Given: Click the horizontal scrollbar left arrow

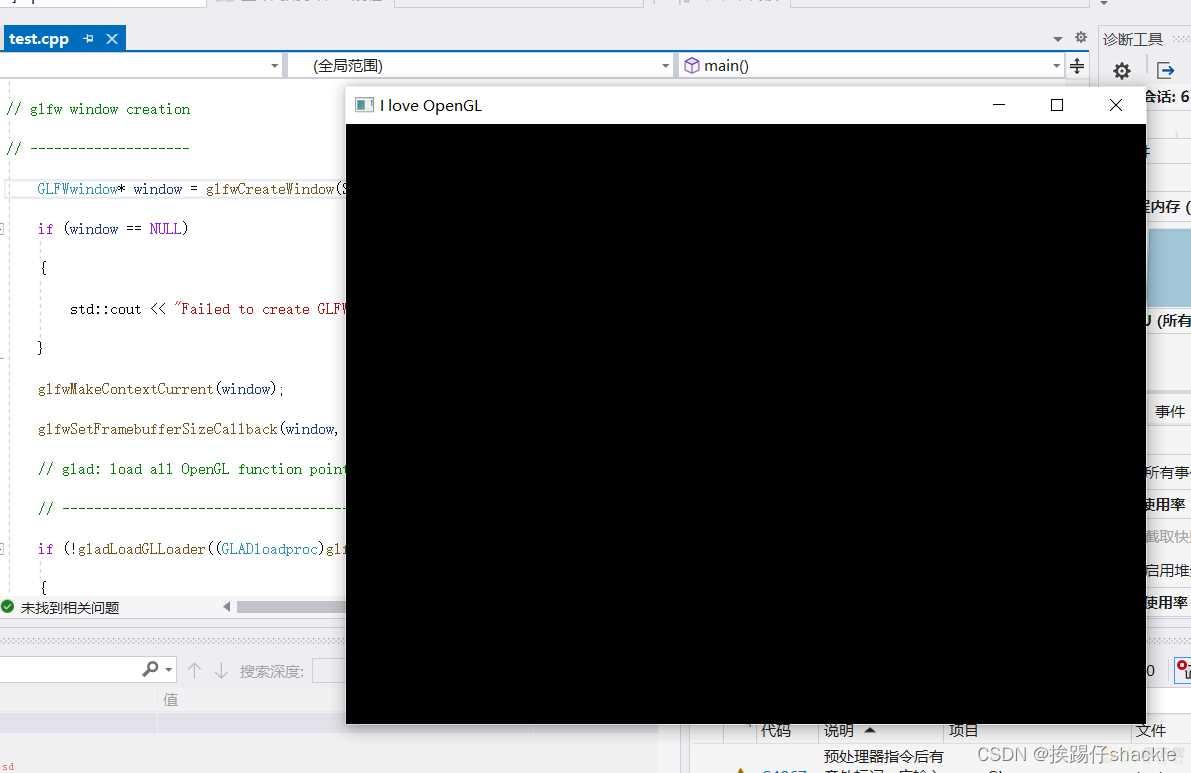Looking at the screenshot, I should click(x=226, y=607).
